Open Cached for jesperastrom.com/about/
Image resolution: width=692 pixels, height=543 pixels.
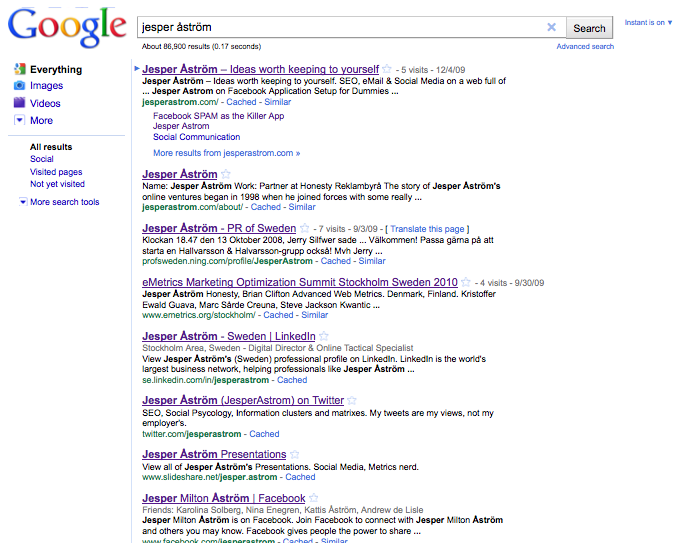(x=266, y=207)
